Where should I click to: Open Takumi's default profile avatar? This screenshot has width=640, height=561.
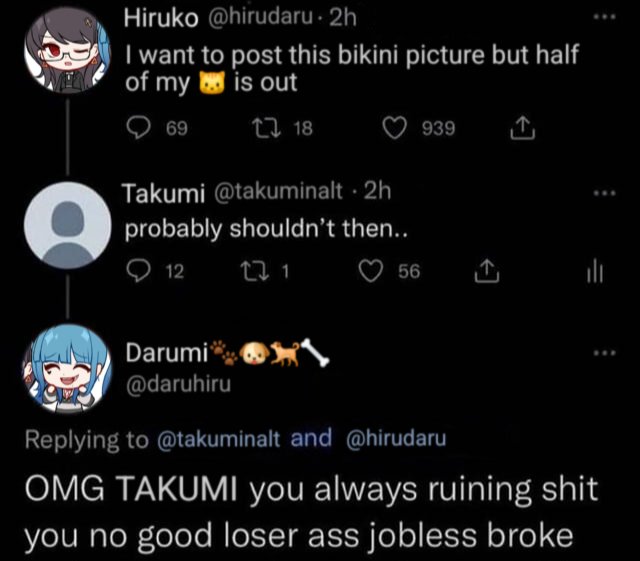point(68,225)
